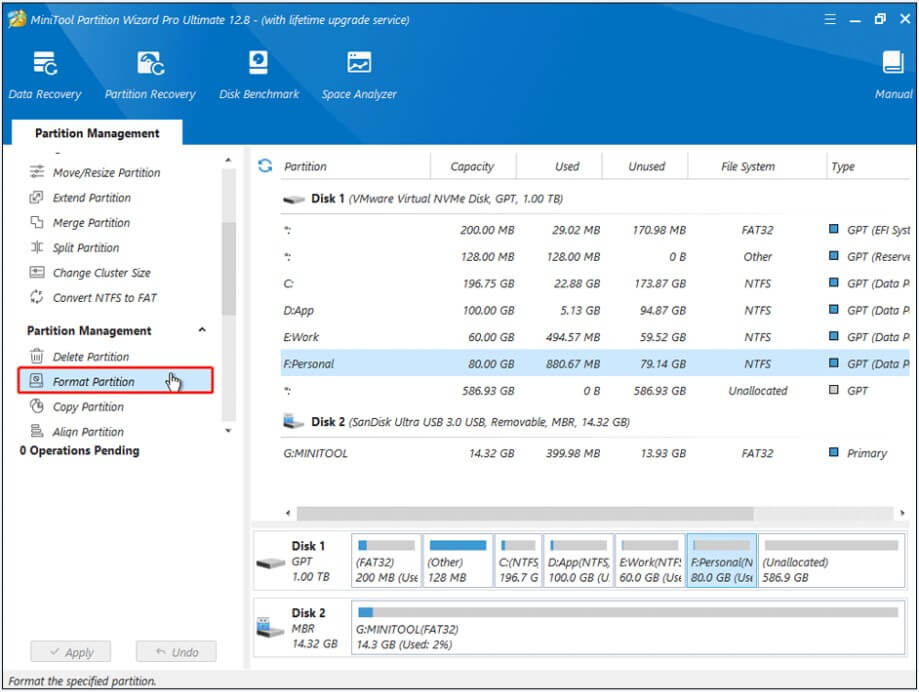
Task: Select the FAT32 block in Disk 1 map
Action: 386,561
